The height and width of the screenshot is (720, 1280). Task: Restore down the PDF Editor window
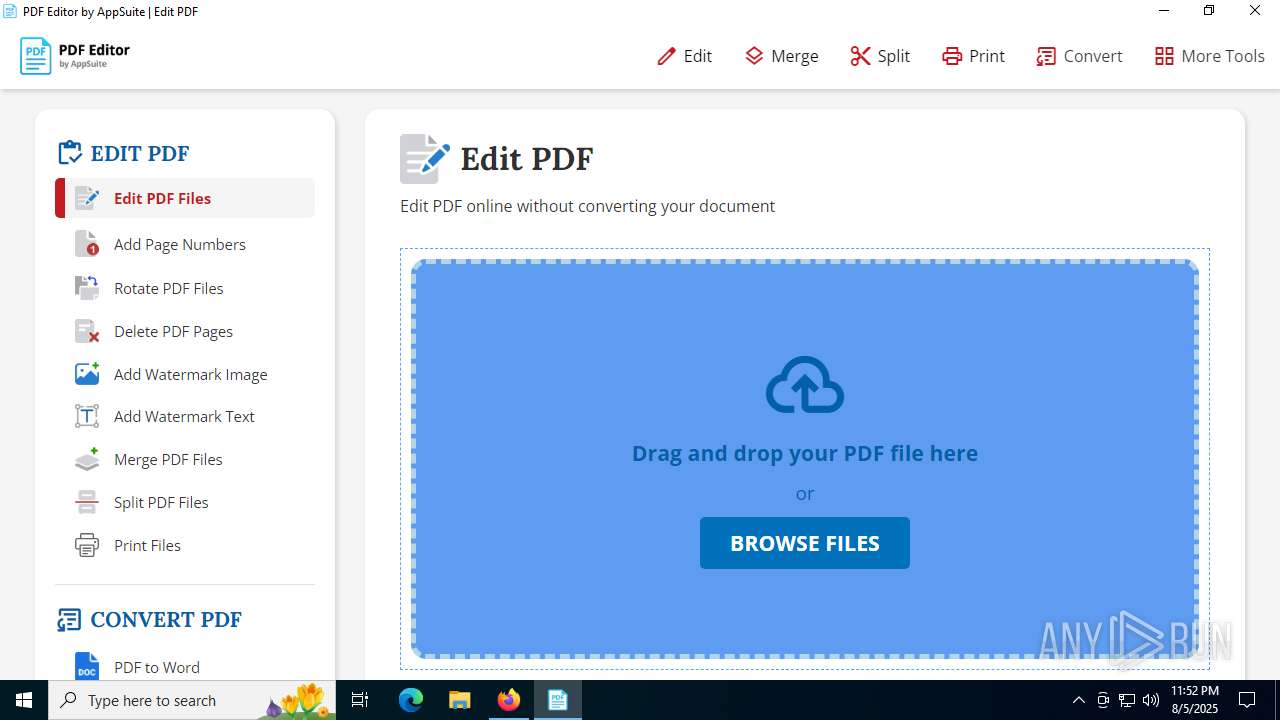coord(1209,11)
